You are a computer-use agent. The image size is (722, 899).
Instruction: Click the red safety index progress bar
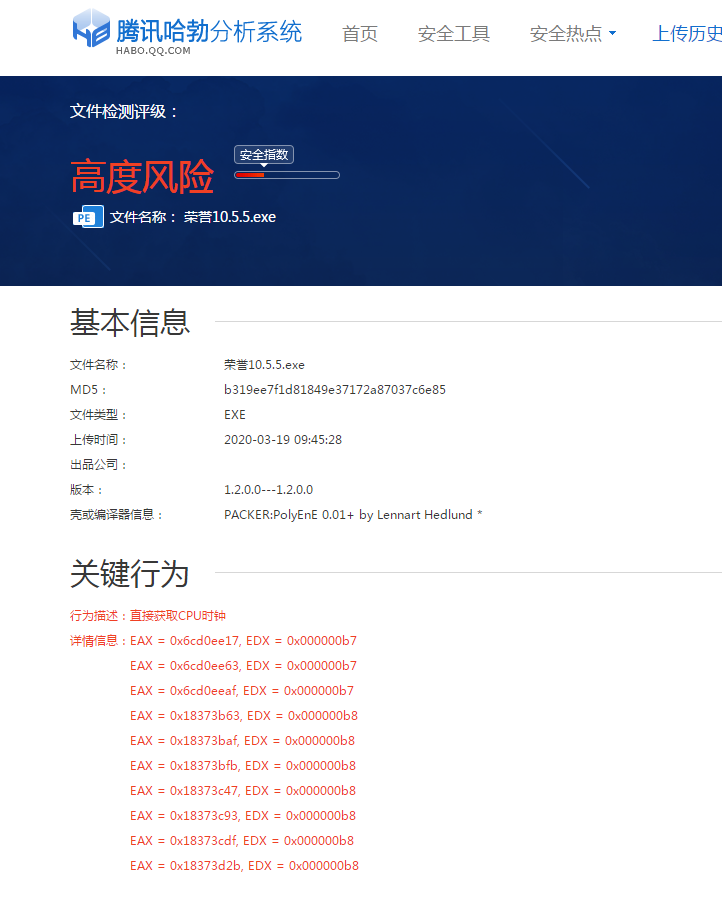[287, 175]
